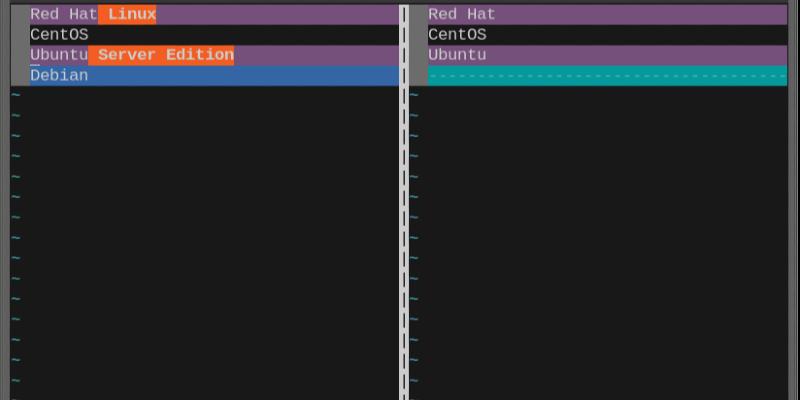The image size is (800, 400).
Task: Click the cursor on Debian's letter "D"
Action: [x=35, y=76]
